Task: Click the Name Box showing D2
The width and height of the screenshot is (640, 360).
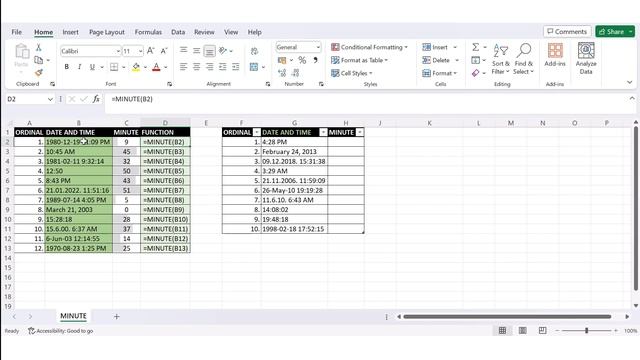Action: 30,99
